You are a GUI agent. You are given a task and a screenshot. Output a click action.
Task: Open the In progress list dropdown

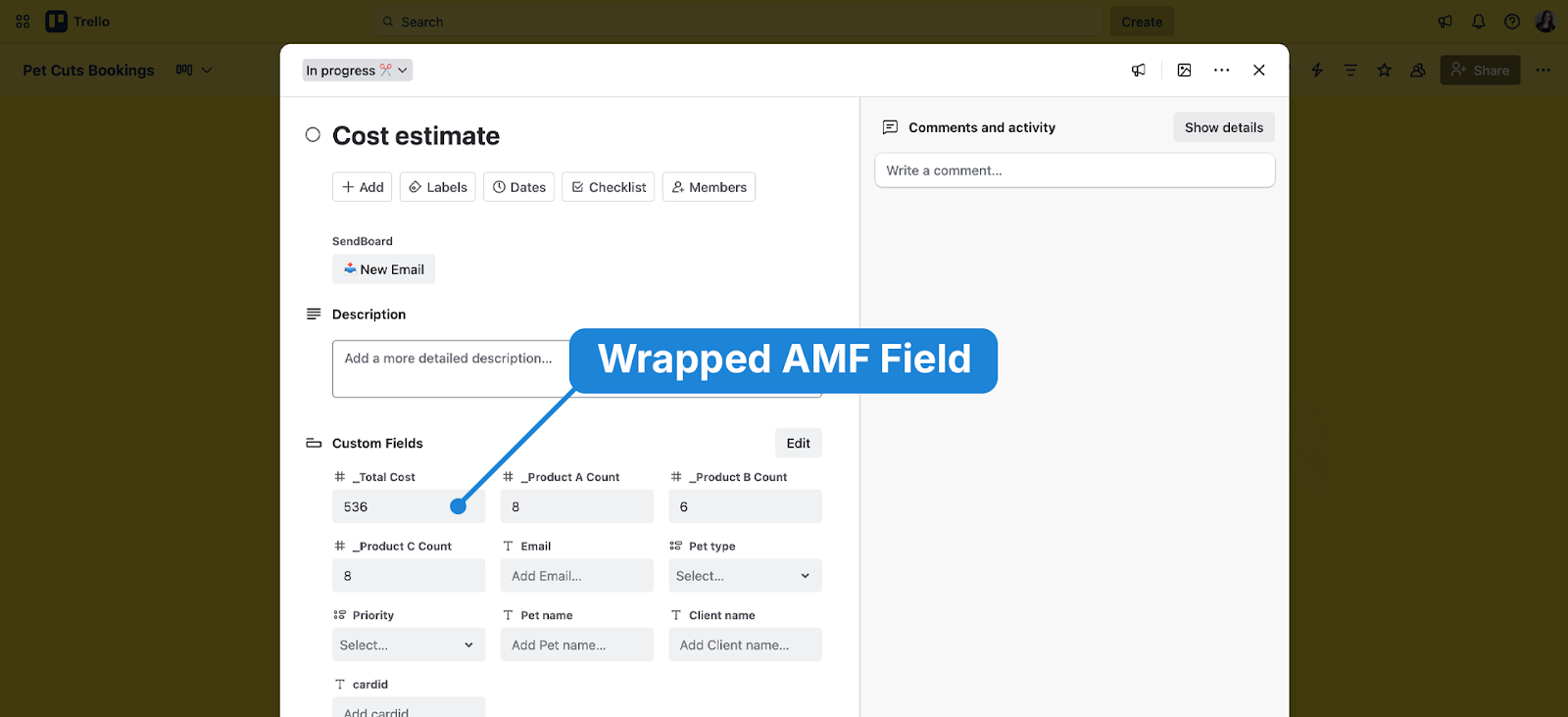pyautogui.click(x=358, y=71)
